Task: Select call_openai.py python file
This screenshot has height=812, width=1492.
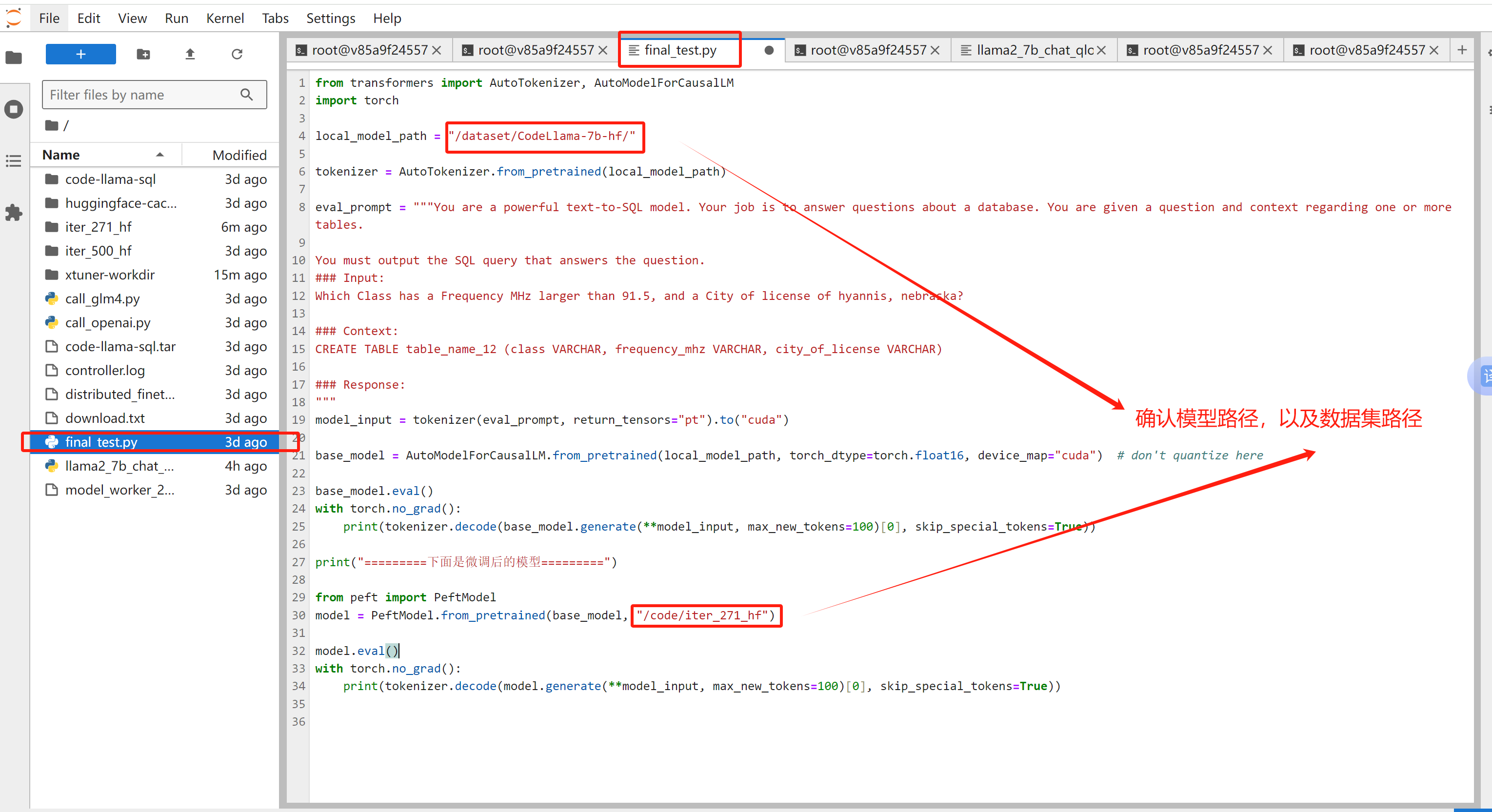Action: (155, 322)
